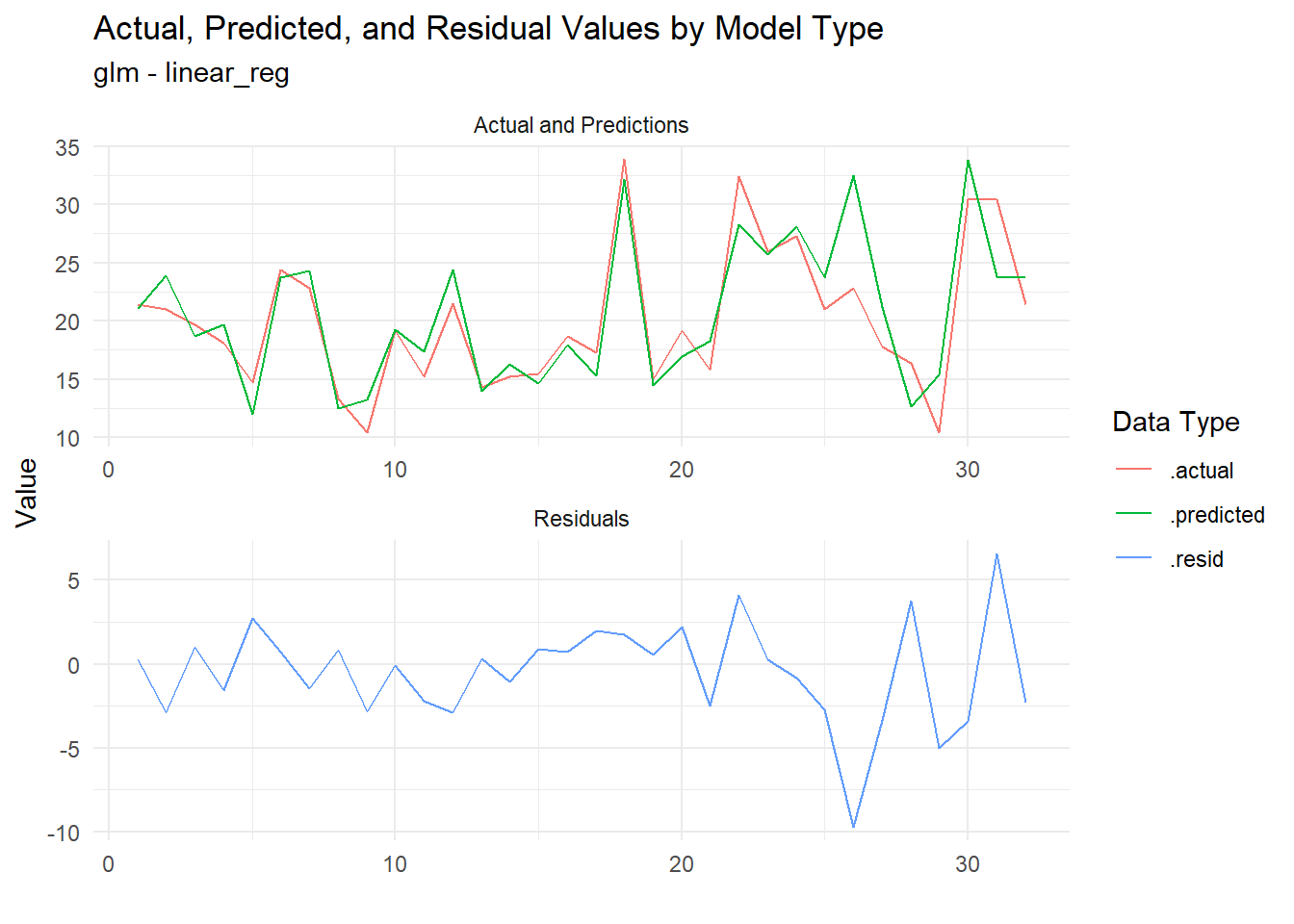Click the residual peak above 5
Screen dimensions: 1294x924
(x=996, y=554)
